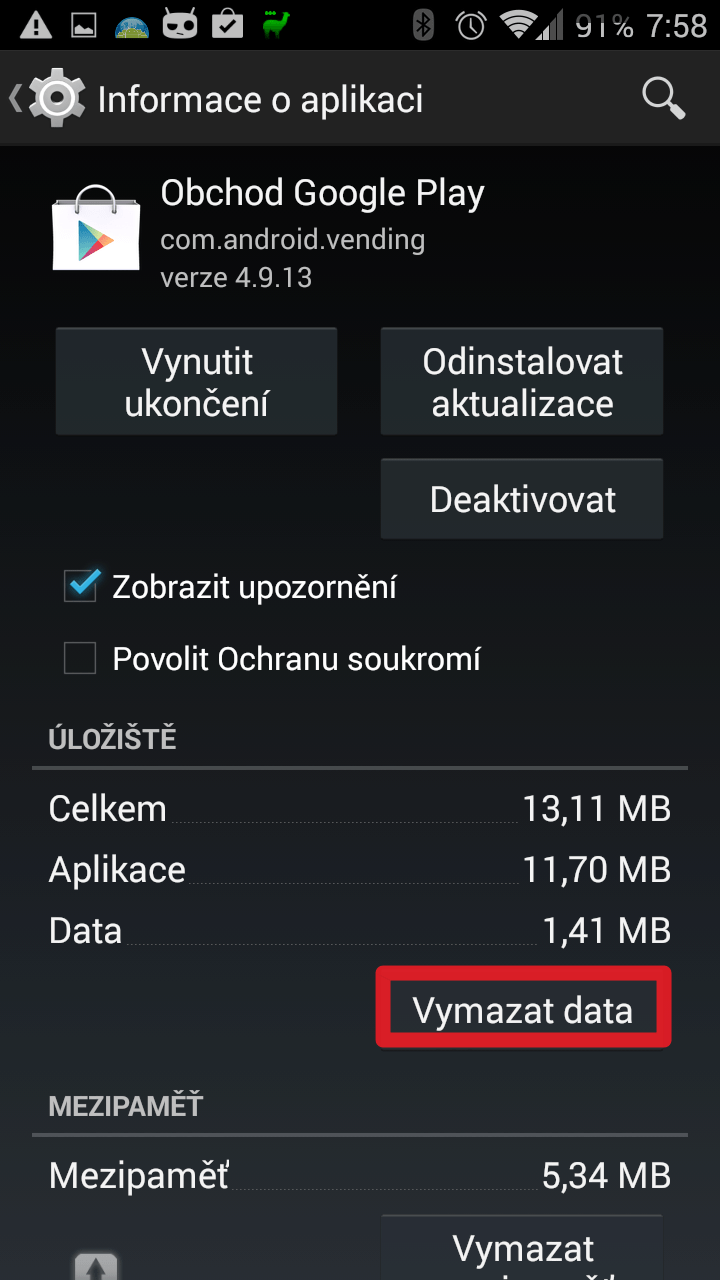Enable the Povolit Ochranu soukromí checkbox

(80, 659)
